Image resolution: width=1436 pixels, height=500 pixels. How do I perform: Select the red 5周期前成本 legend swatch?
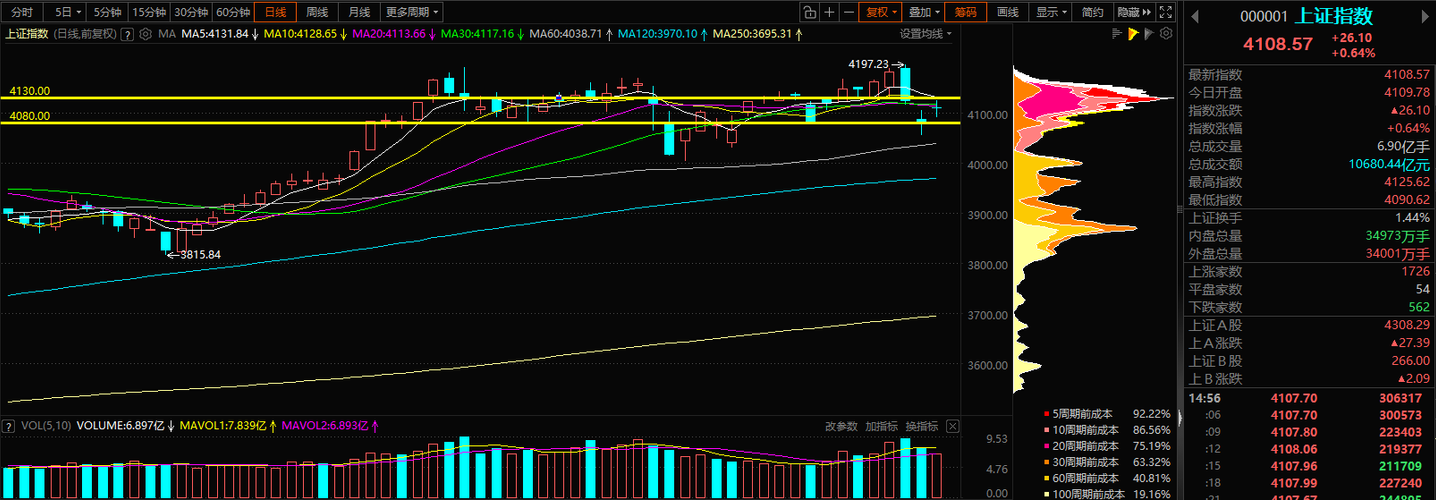(x=1047, y=413)
